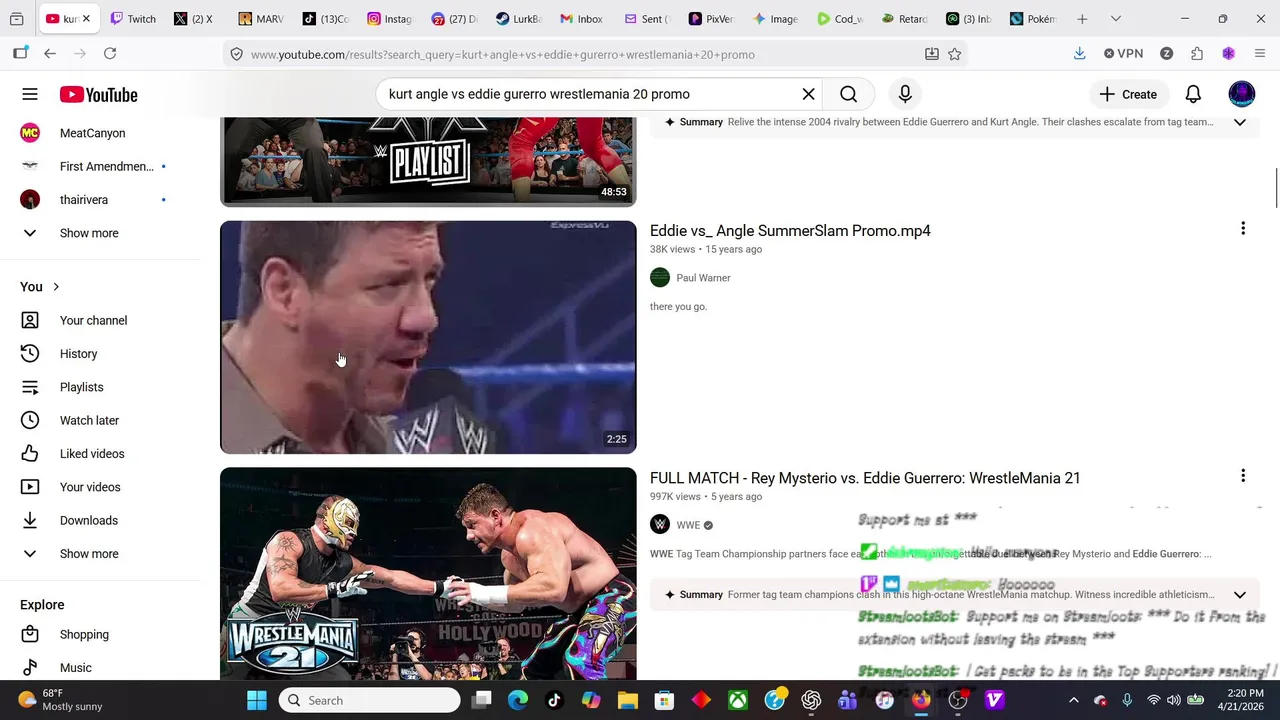The image size is (1280, 720).
Task: Switch to the Pokémon browser tab
Action: click(1032, 19)
